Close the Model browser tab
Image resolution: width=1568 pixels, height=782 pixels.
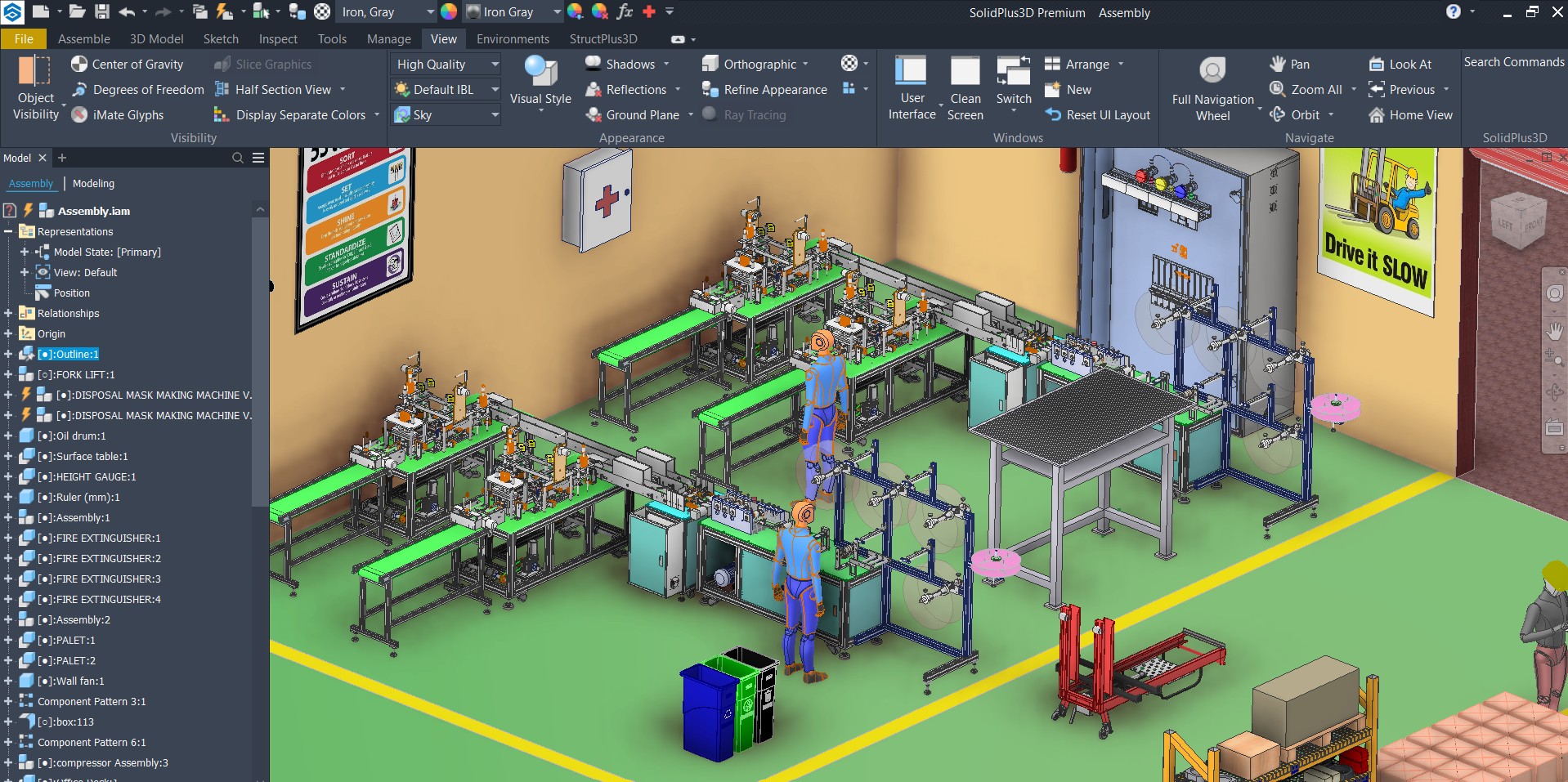click(43, 158)
